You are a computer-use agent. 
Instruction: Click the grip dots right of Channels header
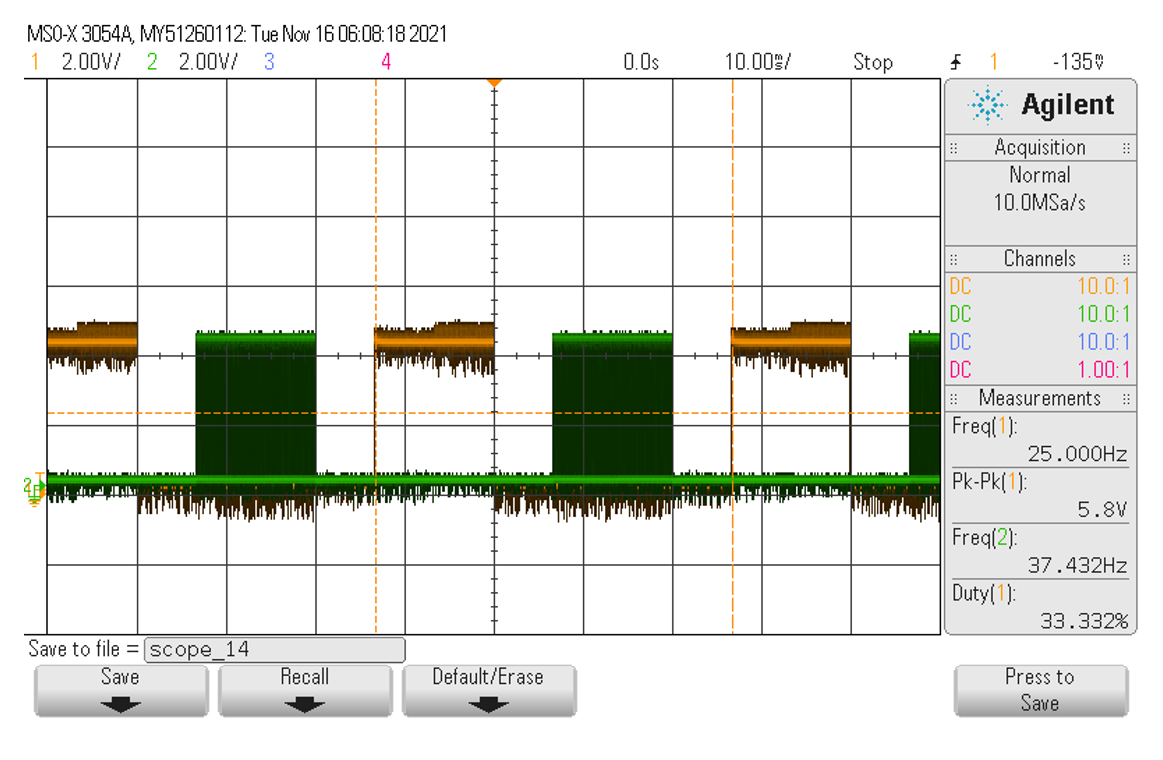[1127, 259]
